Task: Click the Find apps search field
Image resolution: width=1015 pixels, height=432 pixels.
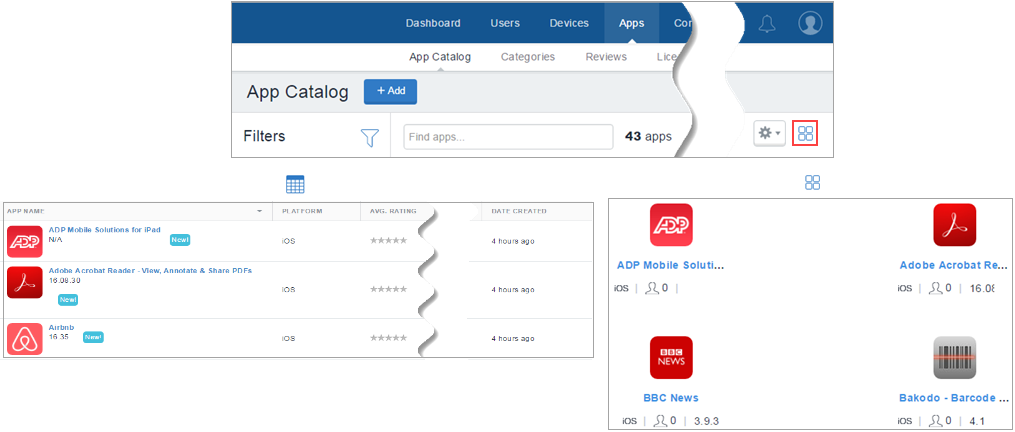Action: (508, 137)
